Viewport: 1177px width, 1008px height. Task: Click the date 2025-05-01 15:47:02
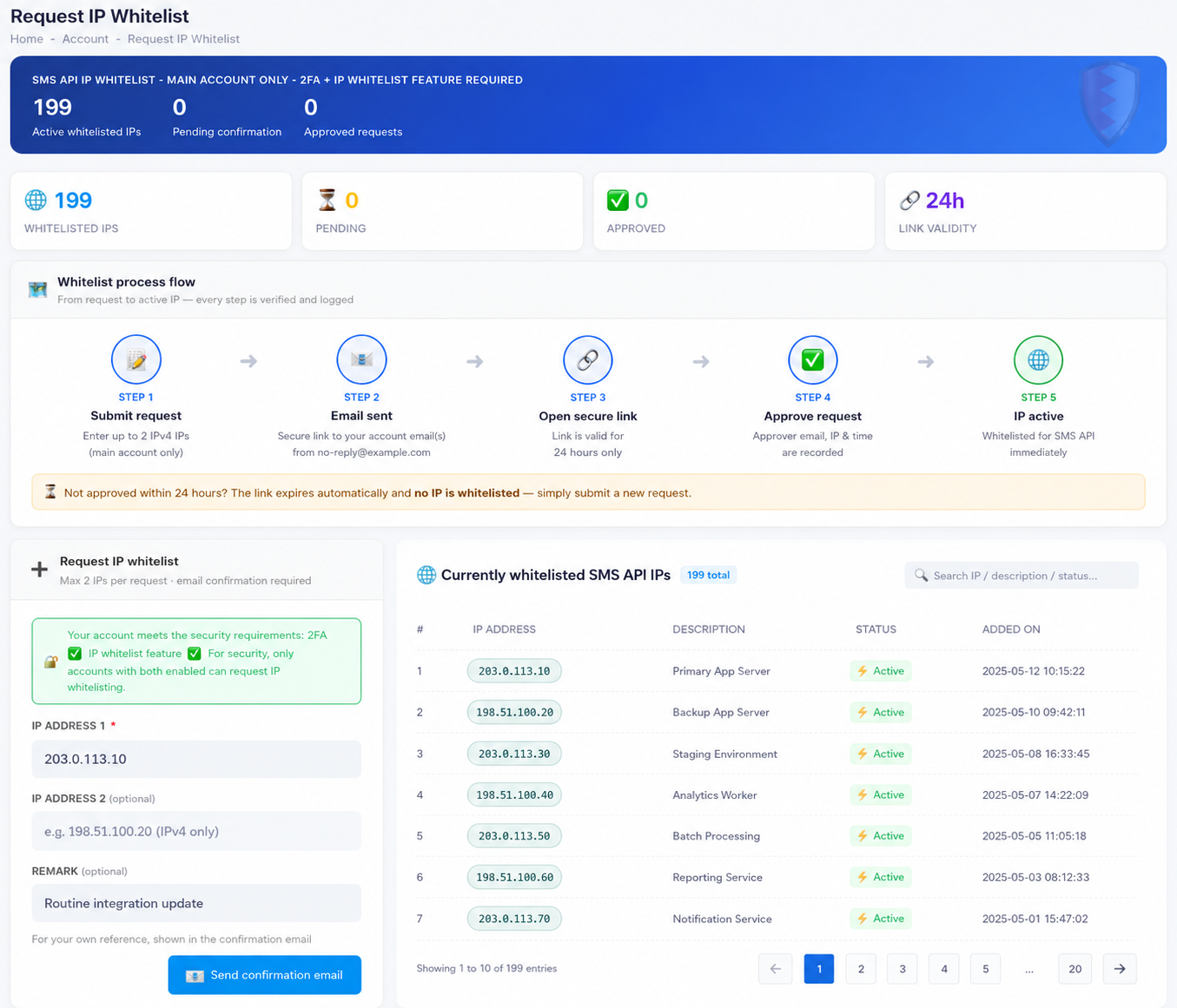pyautogui.click(x=1035, y=919)
